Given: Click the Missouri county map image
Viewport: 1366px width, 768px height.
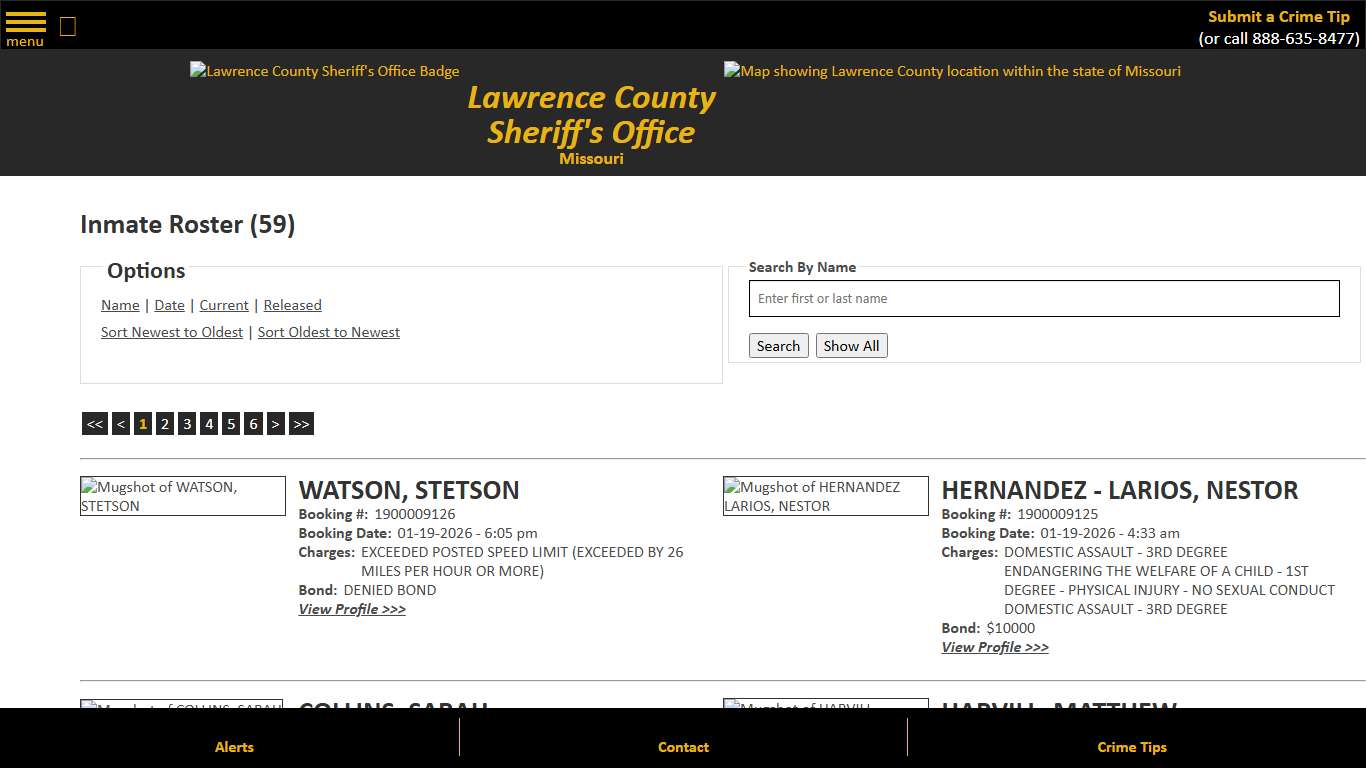Looking at the screenshot, I should 951,71.
